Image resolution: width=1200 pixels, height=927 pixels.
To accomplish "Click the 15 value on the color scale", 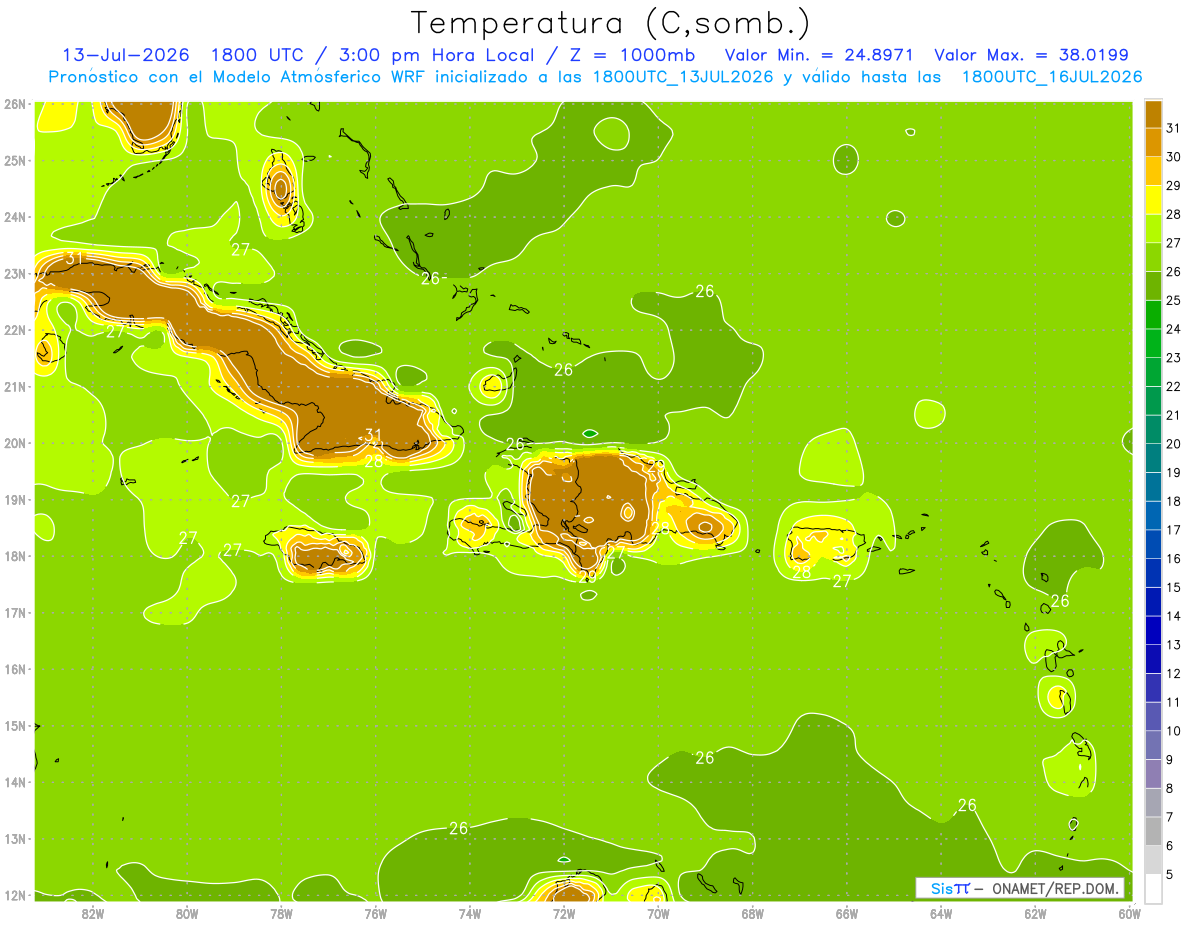I will pos(1174,587).
